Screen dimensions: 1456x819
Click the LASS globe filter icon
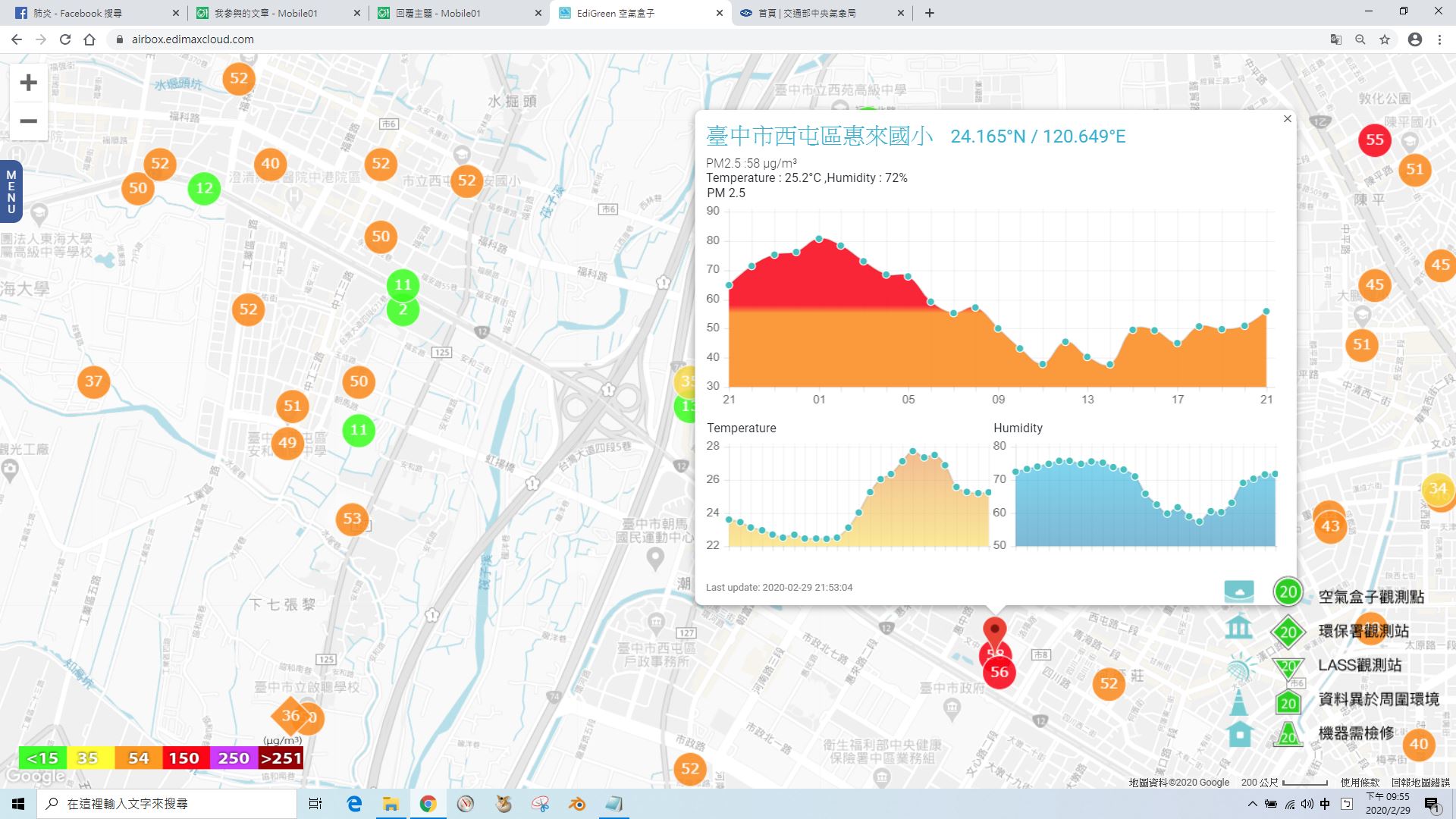(x=1239, y=667)
